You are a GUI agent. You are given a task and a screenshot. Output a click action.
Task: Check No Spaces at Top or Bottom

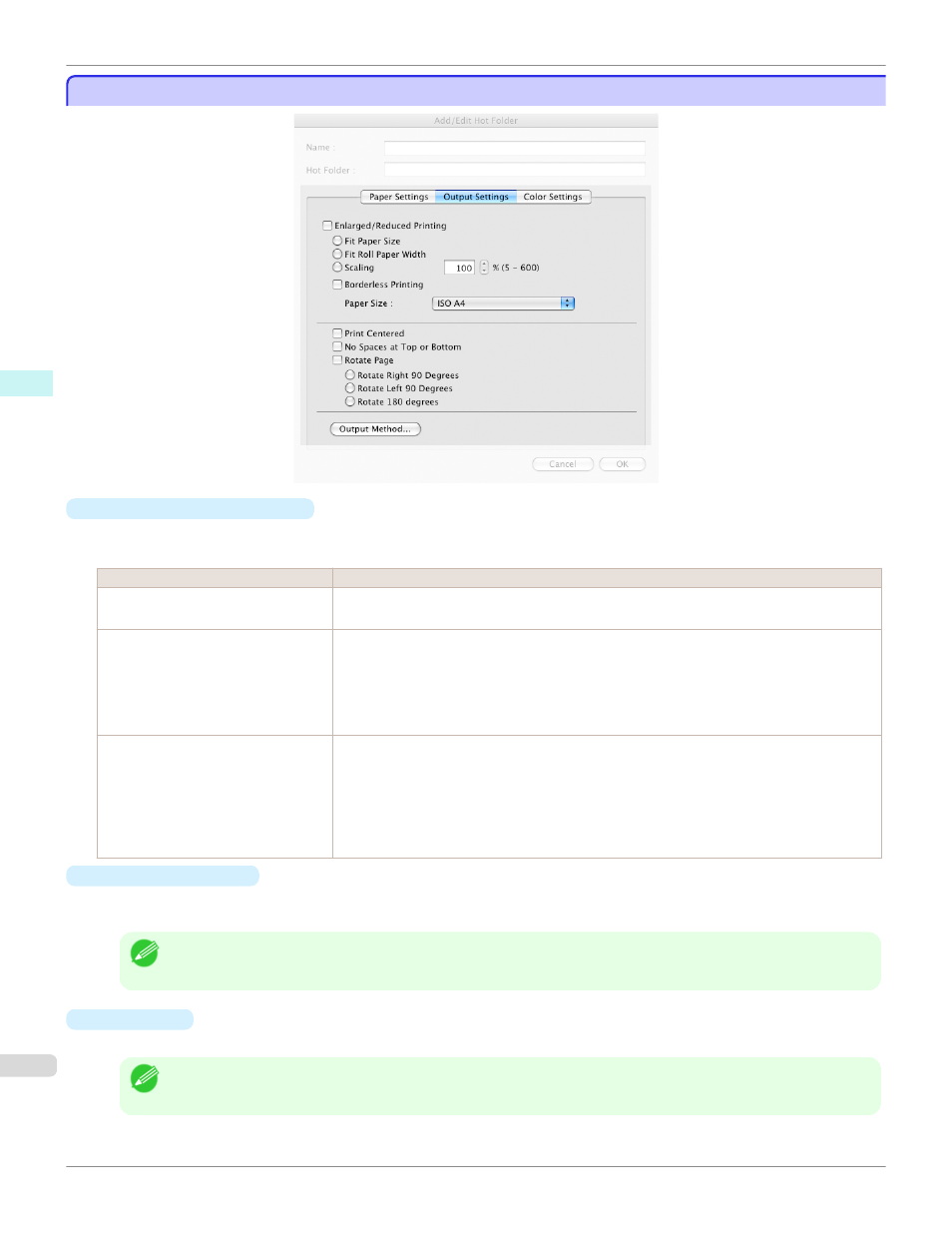click(x=337, y=346)
